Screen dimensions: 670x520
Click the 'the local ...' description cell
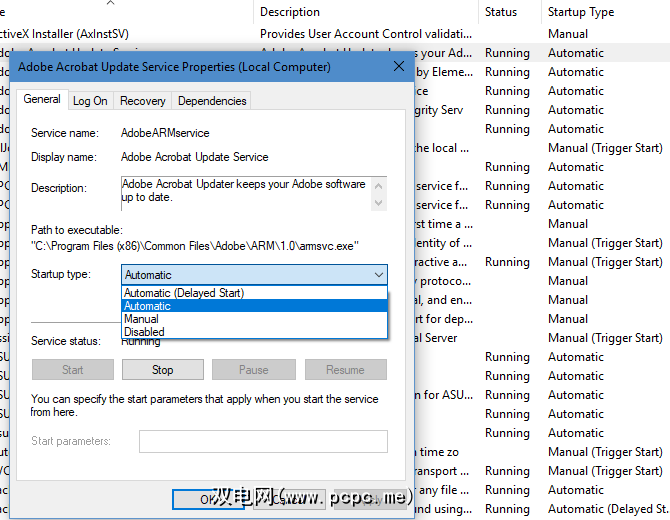click(441, 148)
